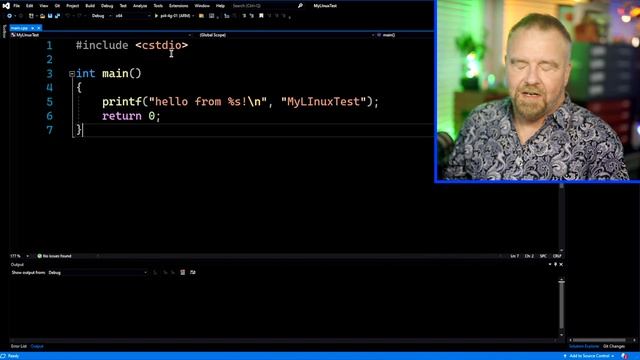The height and width of the screenshot is (360, 640).
Task: Switch to the Output tab at bottom
Action: tap(37, 346)
